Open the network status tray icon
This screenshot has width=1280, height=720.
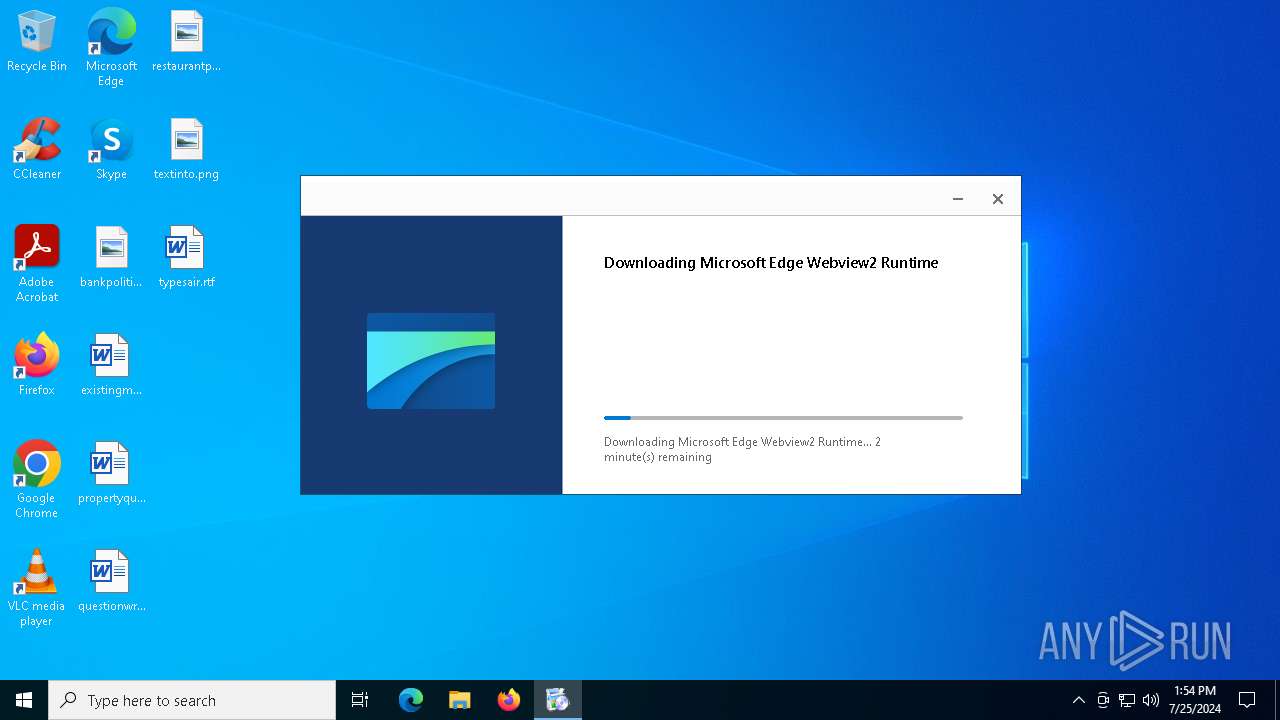coord(1127,700)
